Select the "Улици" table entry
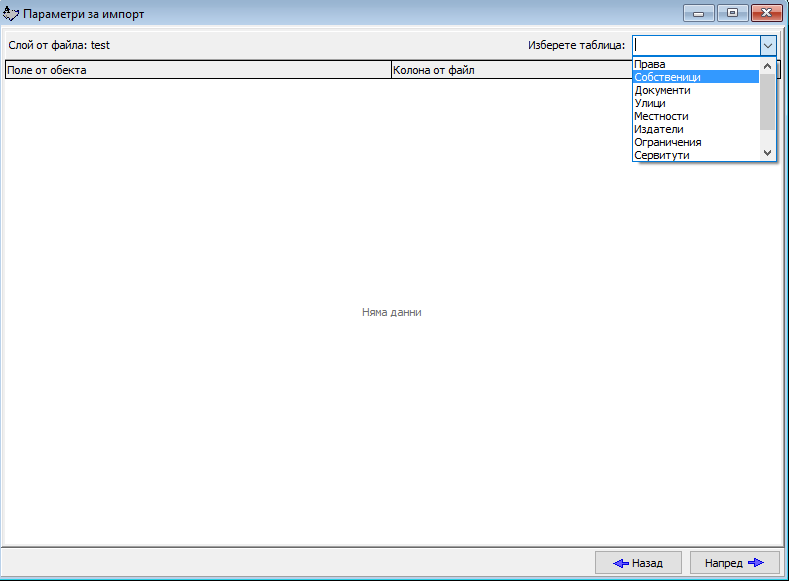 pyautogui.click(x=650, y=103)
